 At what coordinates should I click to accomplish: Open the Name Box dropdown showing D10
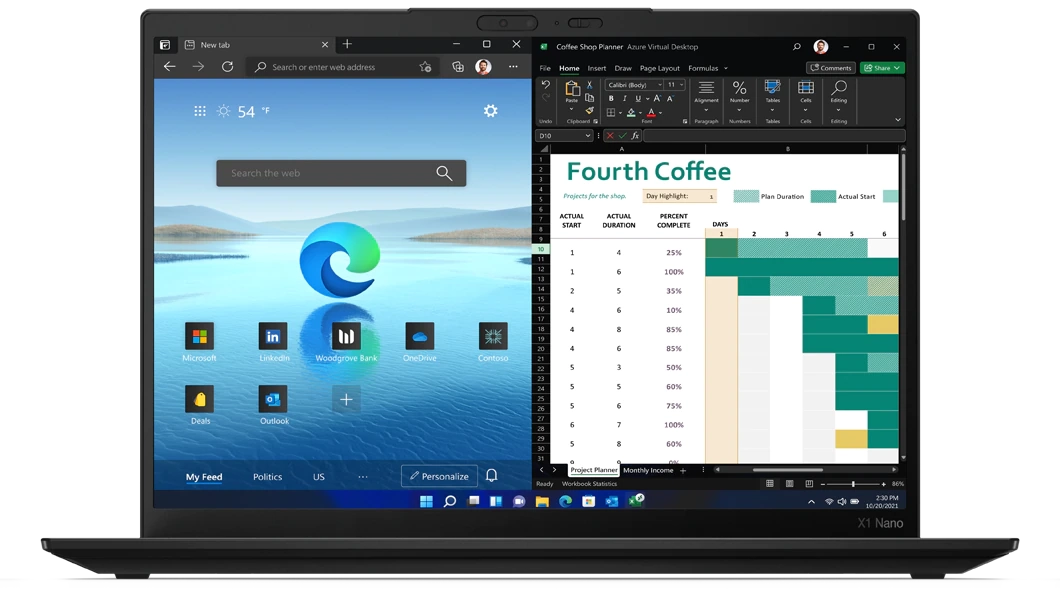coord(587,135)
